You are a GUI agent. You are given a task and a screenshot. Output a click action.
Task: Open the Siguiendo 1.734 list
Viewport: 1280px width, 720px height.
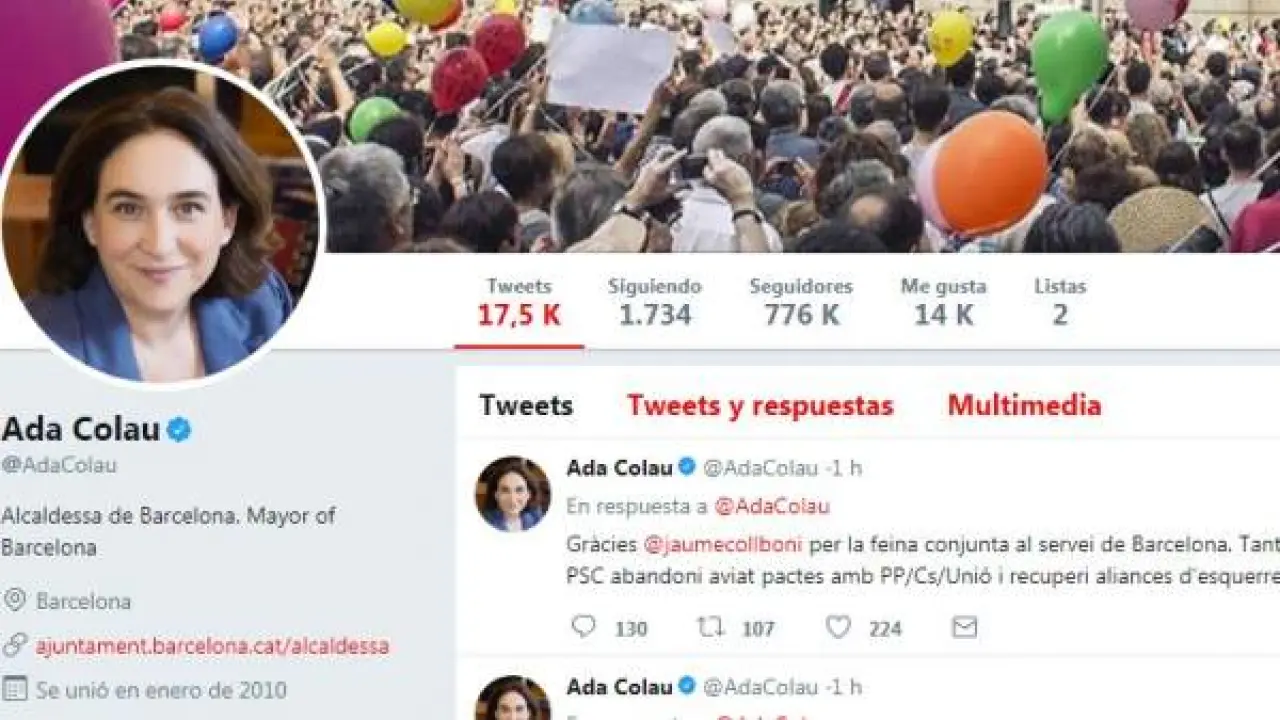[655, 302]
